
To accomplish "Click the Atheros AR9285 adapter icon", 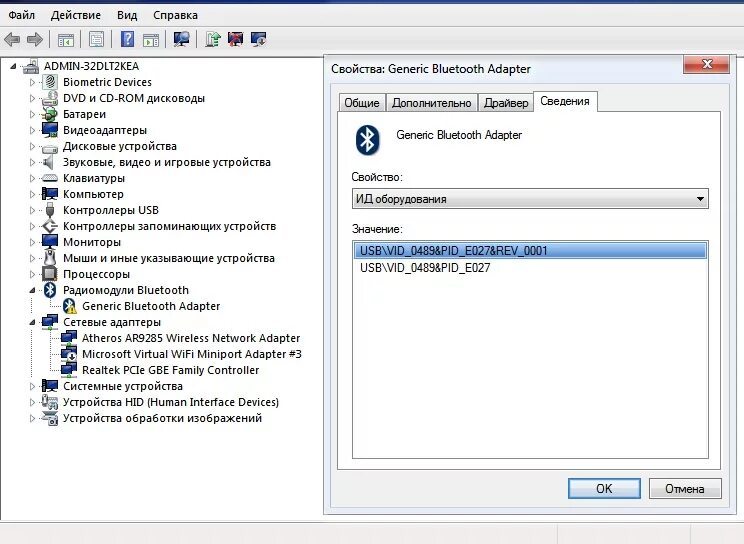I will coord(69,338).
